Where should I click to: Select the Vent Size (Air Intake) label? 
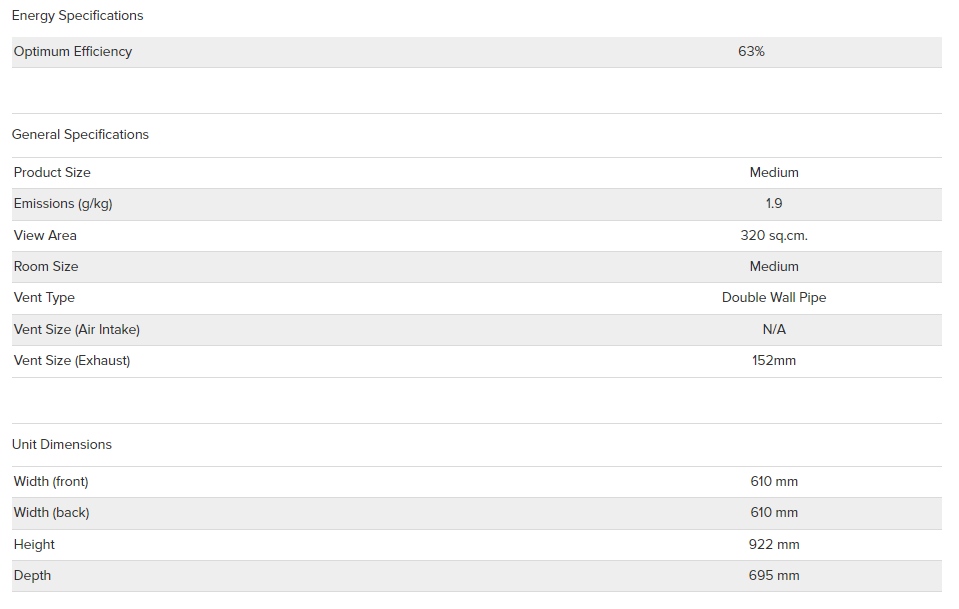click(x=76, y=330)
